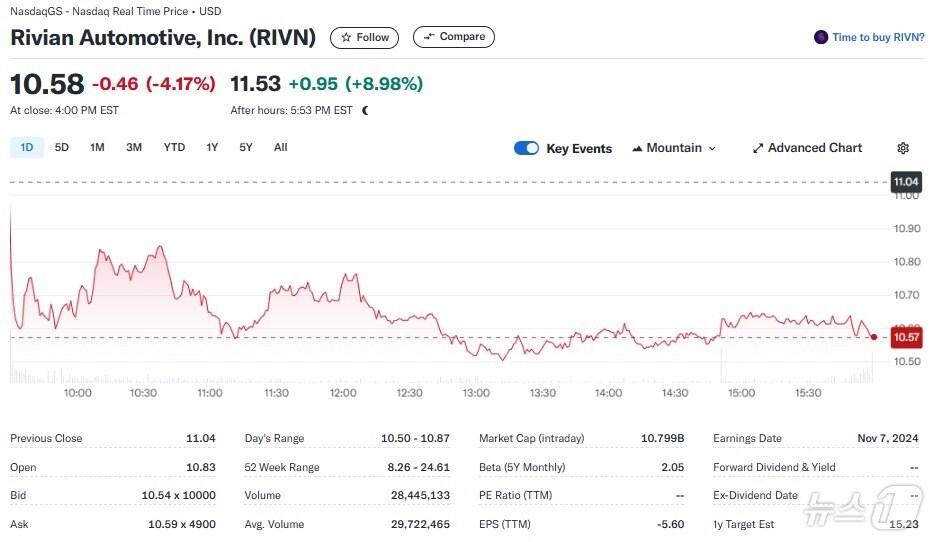This screenshot has width=933, height=542.
Task: View the All time range
Action: [x=280, y=148]
